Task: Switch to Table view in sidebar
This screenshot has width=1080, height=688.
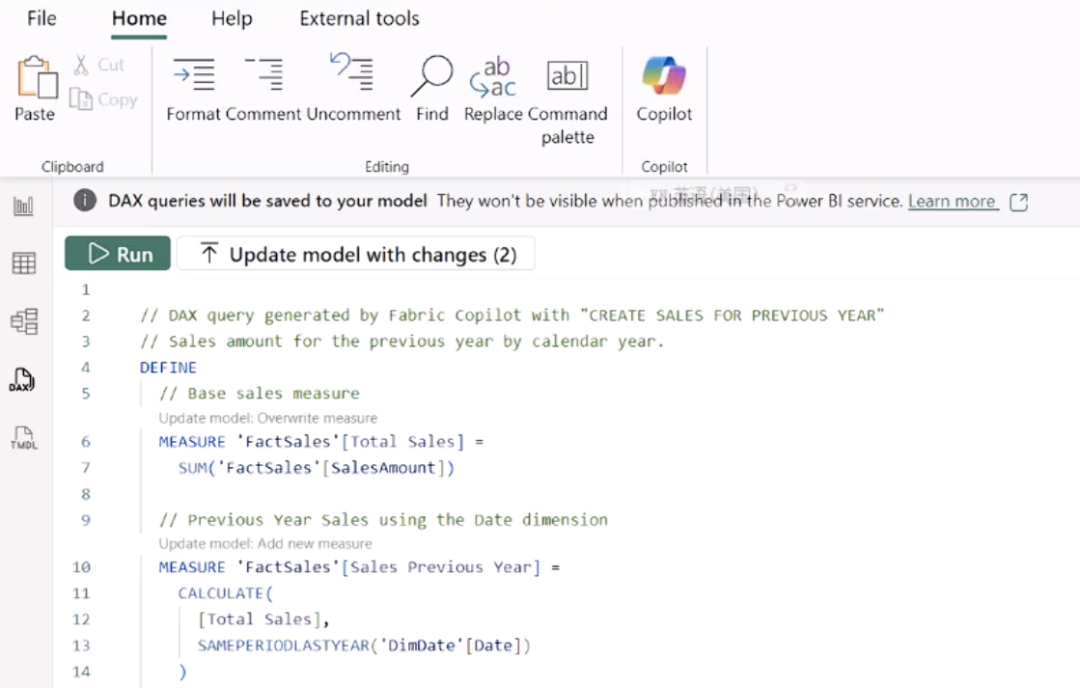Action: point(24,263)
